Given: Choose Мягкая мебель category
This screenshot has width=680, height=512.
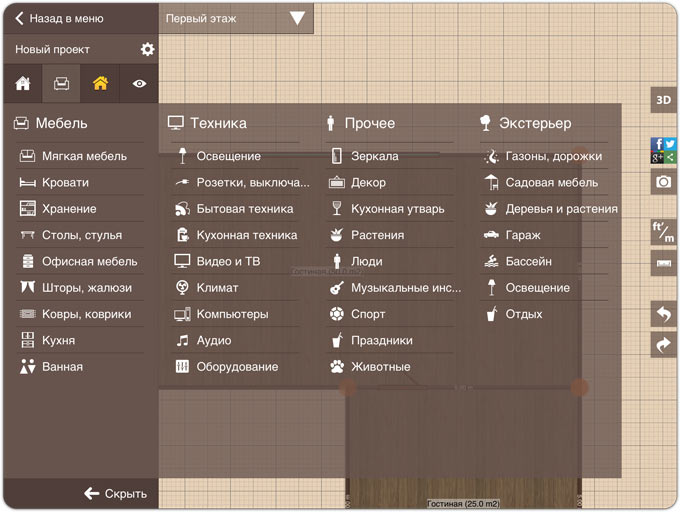Looking at the screenshot, I should (84, 156).
